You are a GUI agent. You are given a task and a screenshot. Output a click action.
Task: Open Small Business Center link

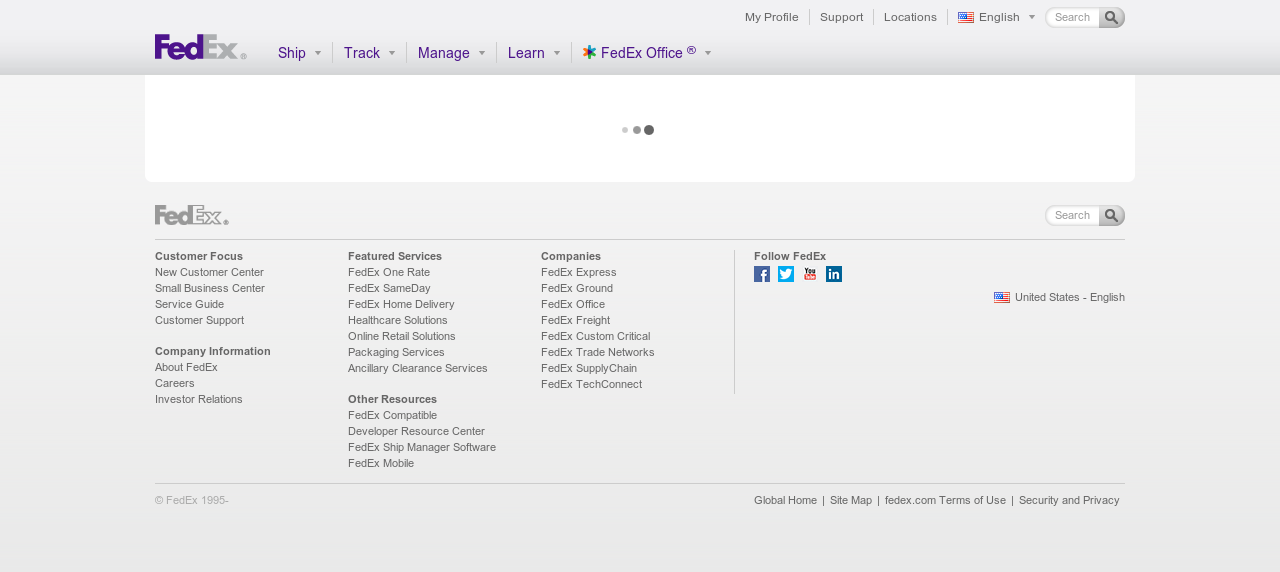pos(210,288)
